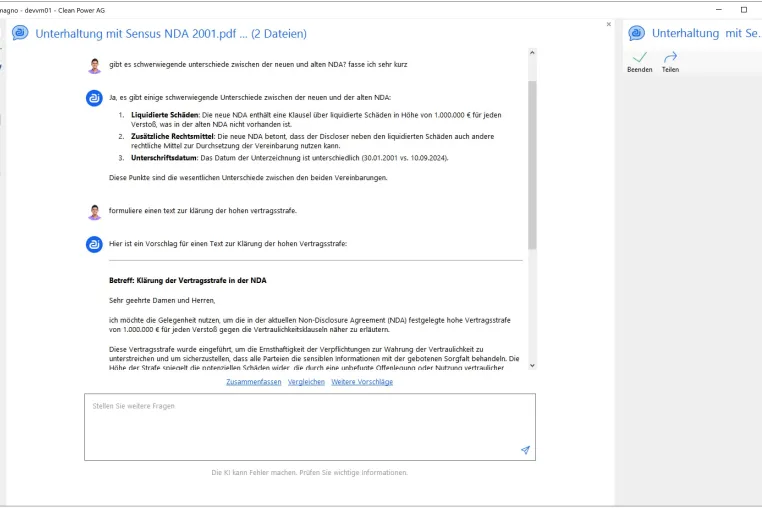
Task: Click the disclaimer 'Die KI kann Fehler machen'
Action: click(310, 473)
